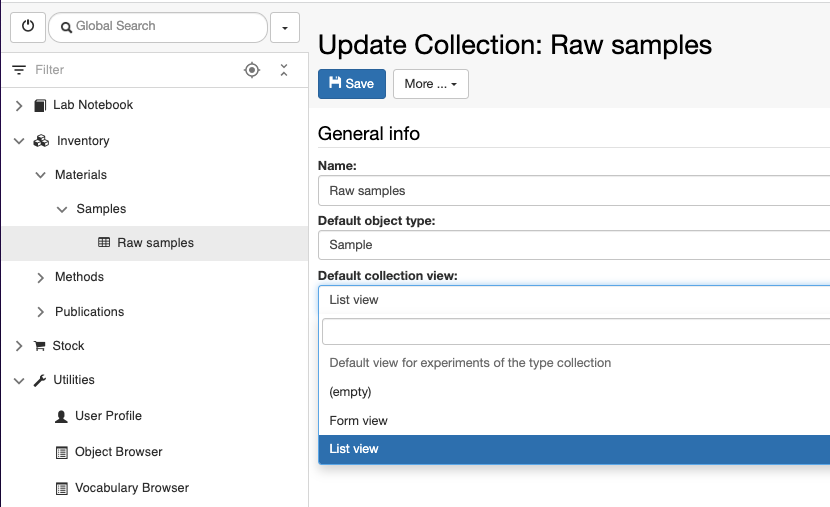Expand the Lab Notebook node
The height and width of the screenshot is (507, 830).
19,106
